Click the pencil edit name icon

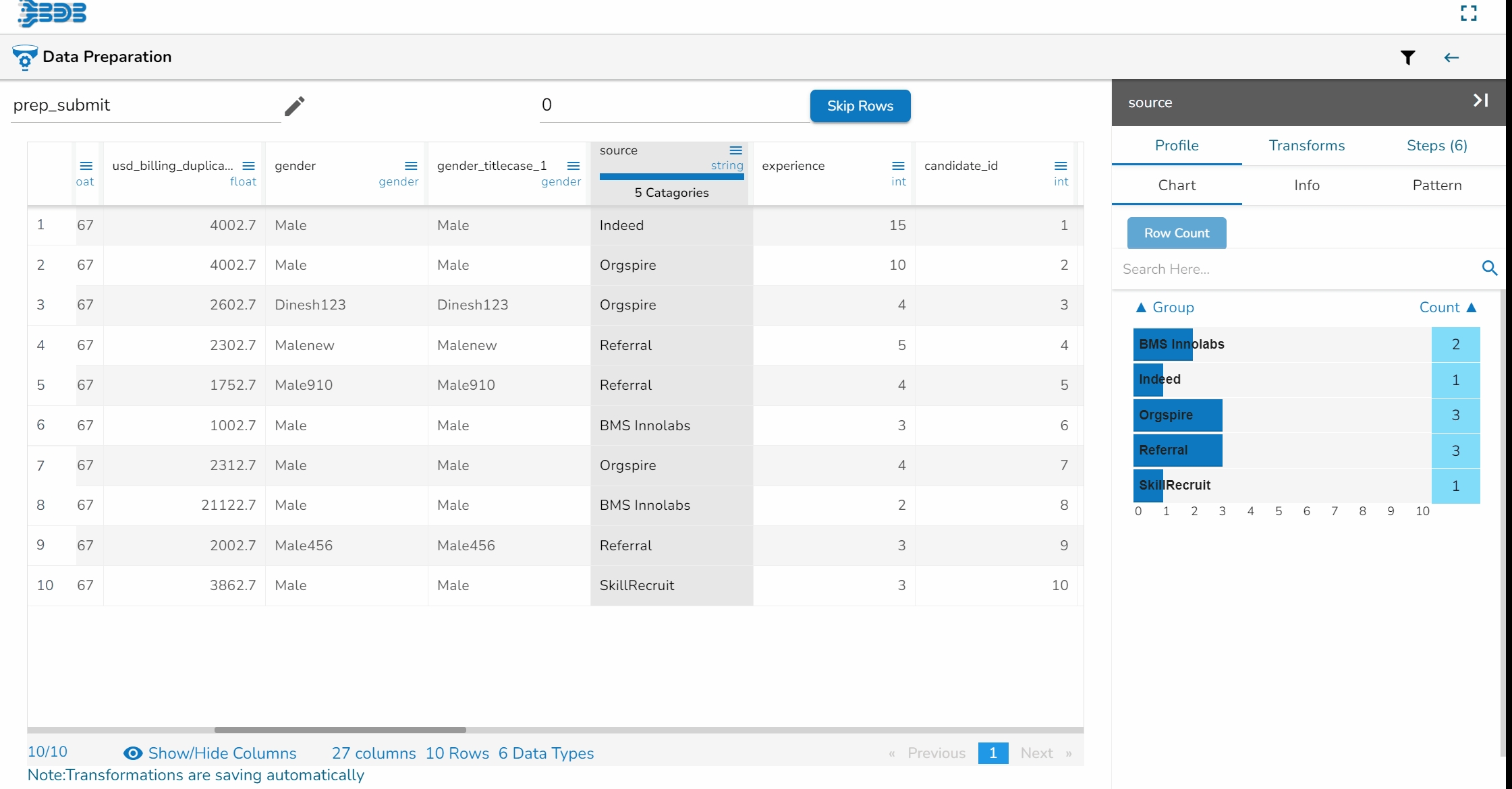(294, 106)
